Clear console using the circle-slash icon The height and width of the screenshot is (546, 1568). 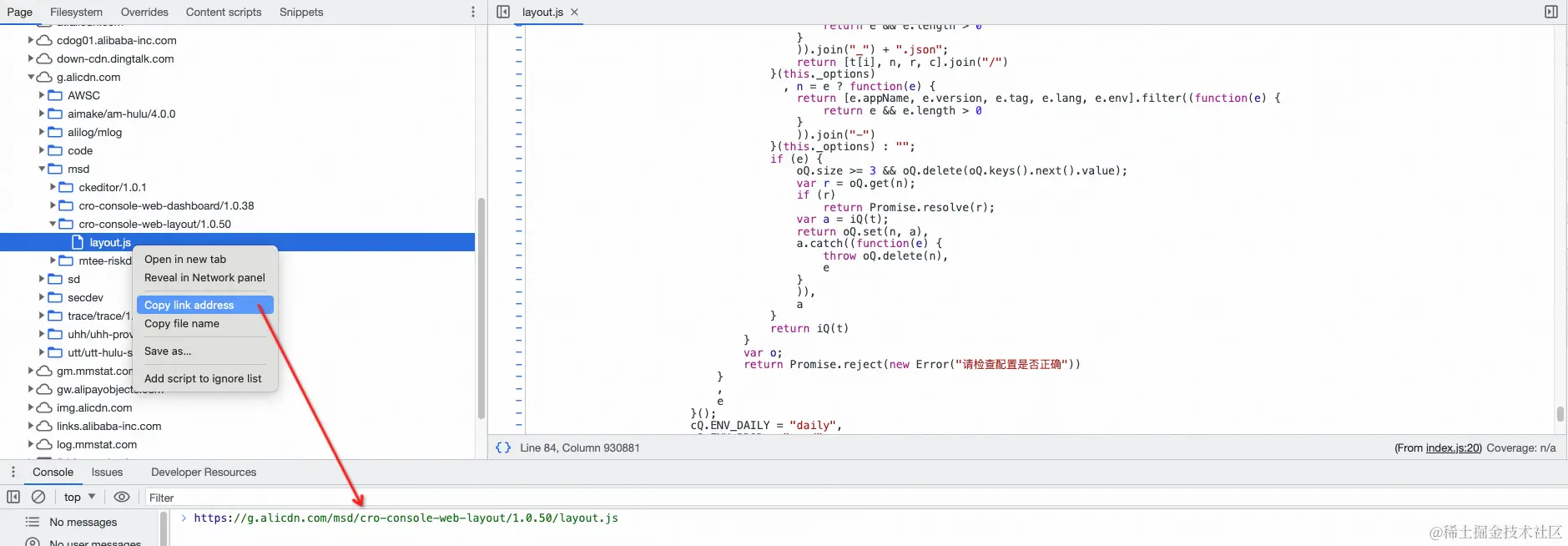pyautogui.click(x=38, y=497)
